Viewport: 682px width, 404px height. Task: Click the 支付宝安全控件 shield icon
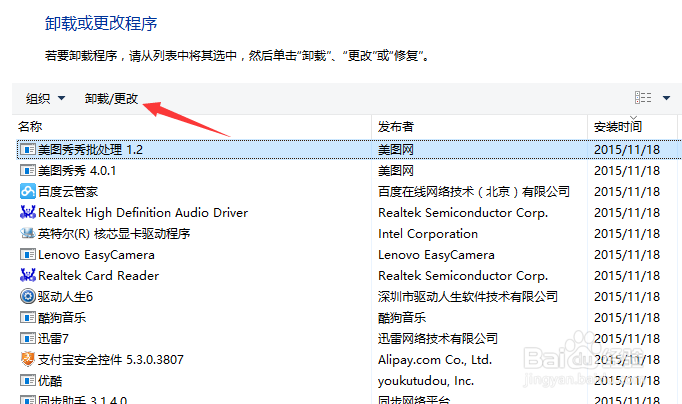pos(28,359)
